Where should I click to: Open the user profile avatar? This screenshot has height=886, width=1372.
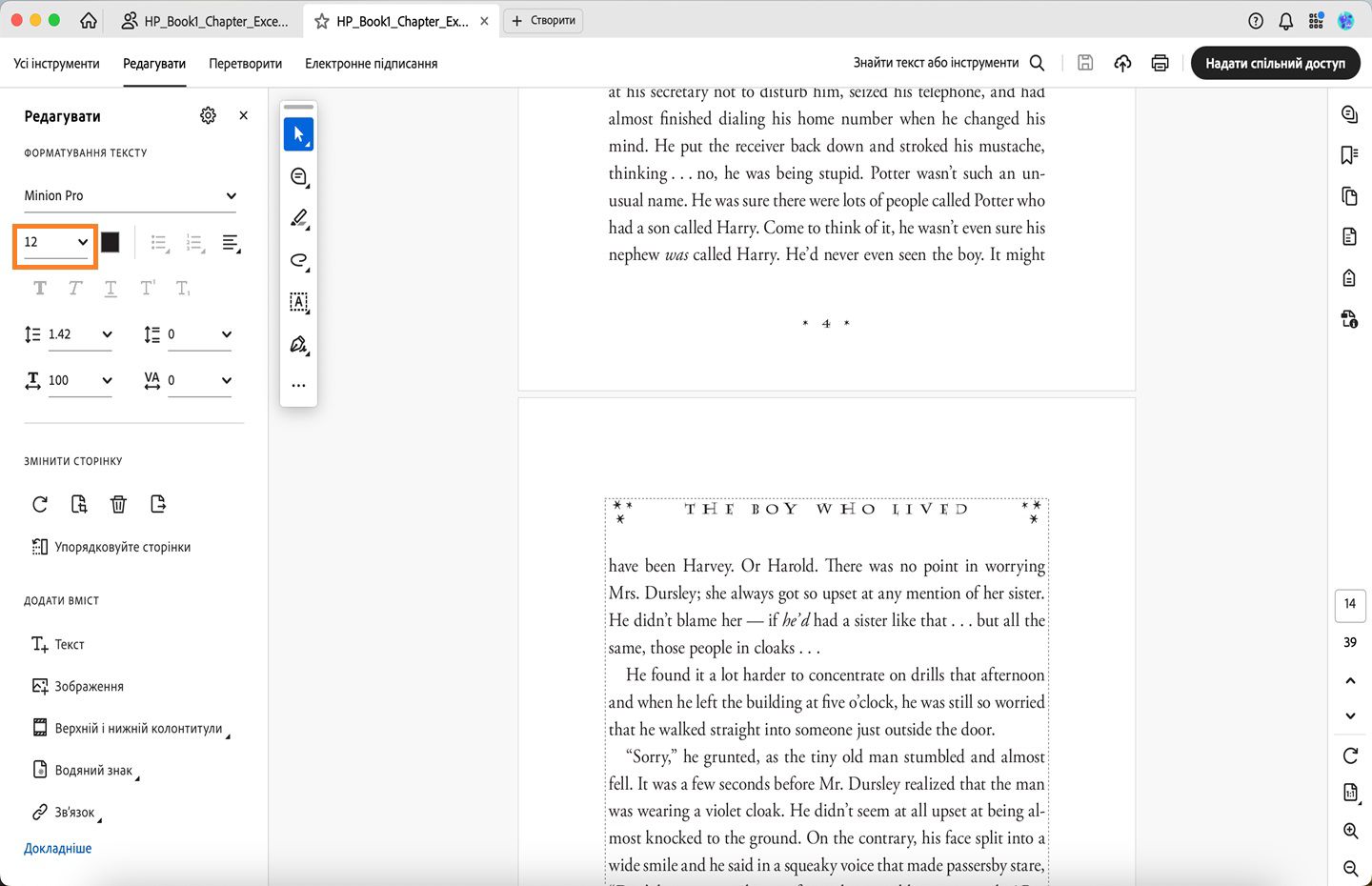pyautogui.click(x=1346, y=21)
